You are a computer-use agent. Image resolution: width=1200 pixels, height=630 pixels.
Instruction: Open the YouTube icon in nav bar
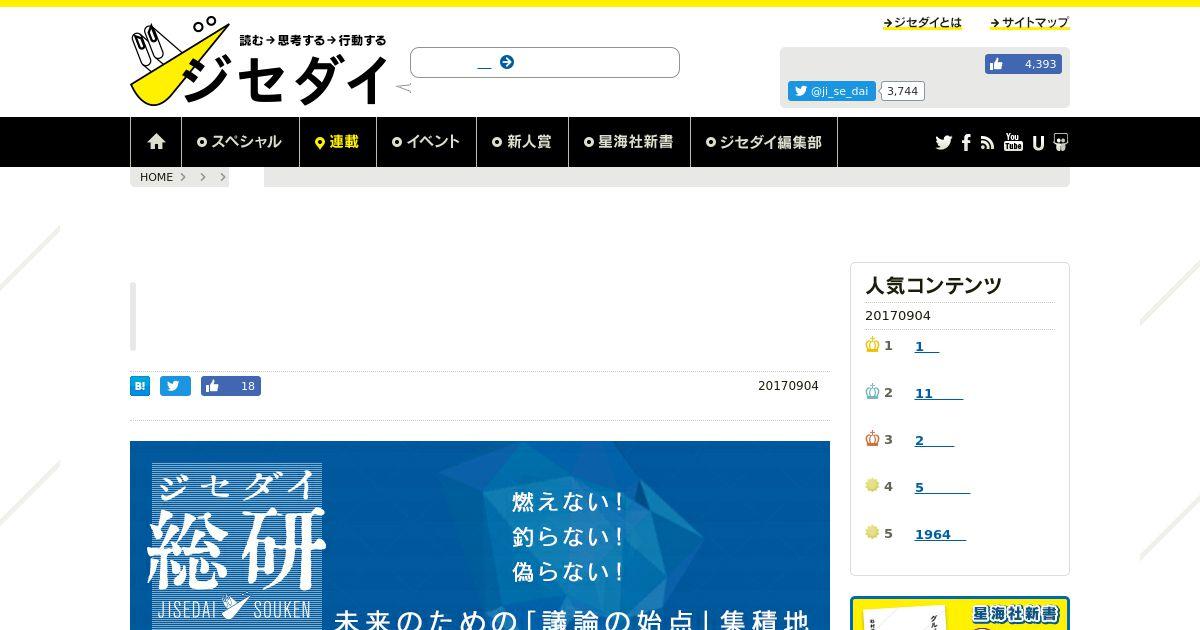click(1013, 142)
